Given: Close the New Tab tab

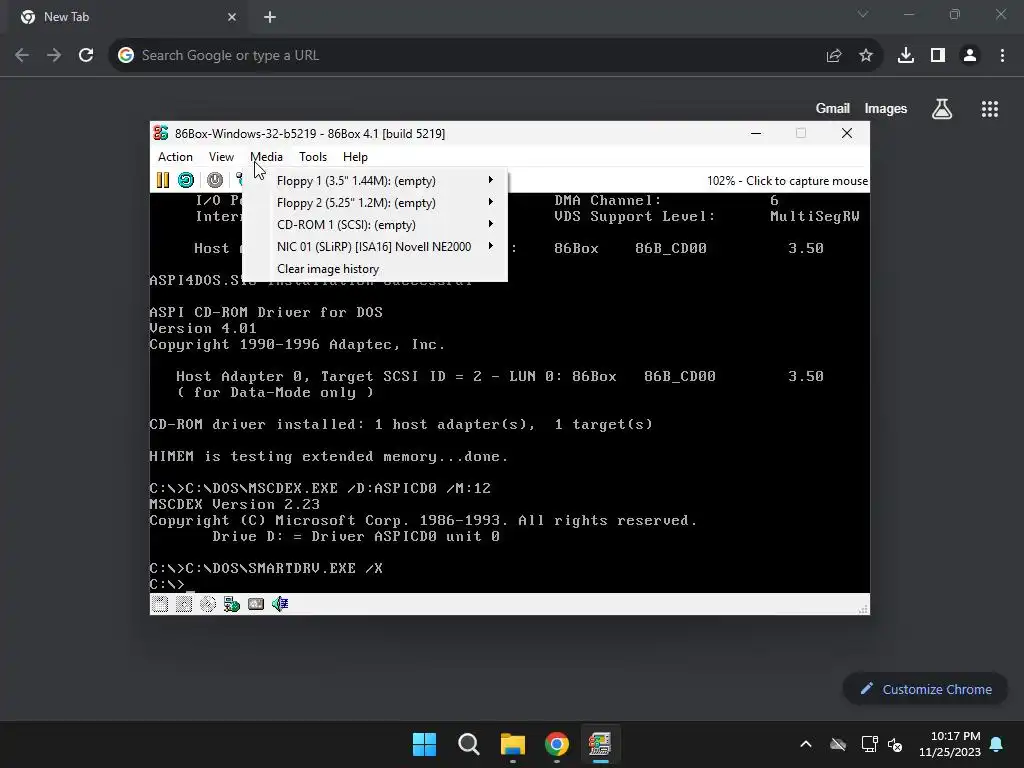Looking at the screenshot, I should pos(232,17).
